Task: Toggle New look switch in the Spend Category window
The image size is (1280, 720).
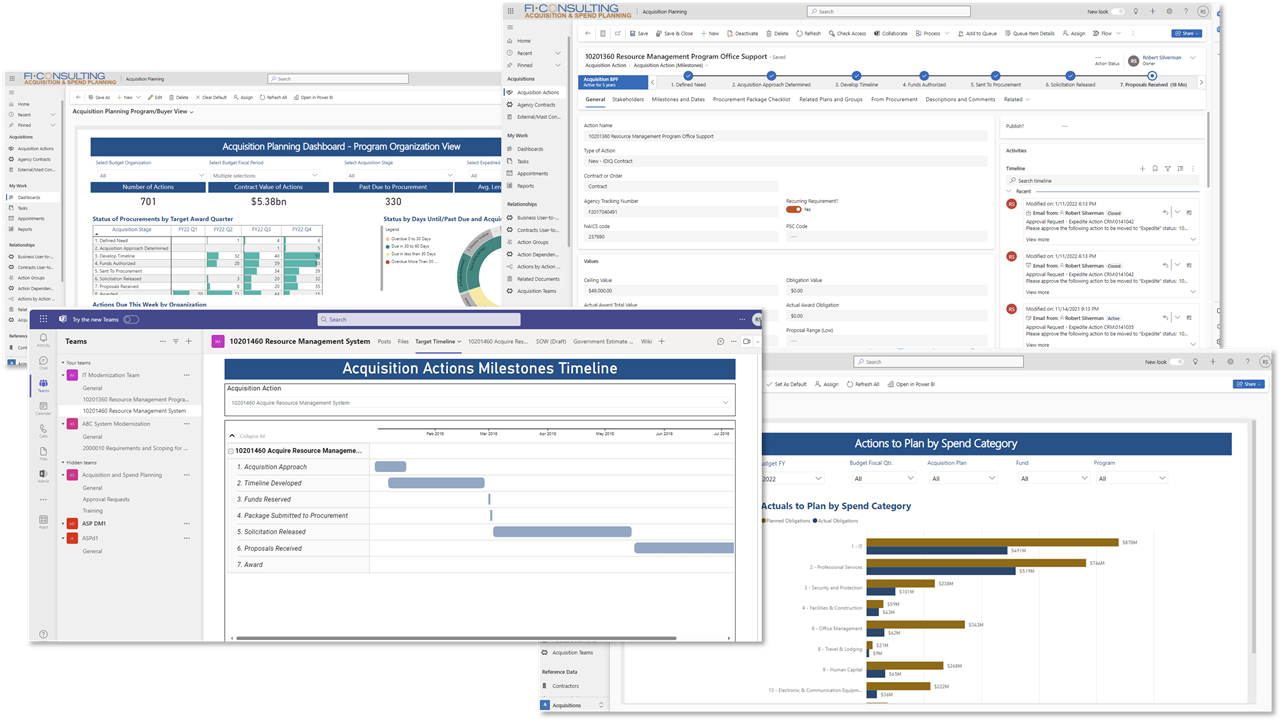Action: (x=1177, y=362)
